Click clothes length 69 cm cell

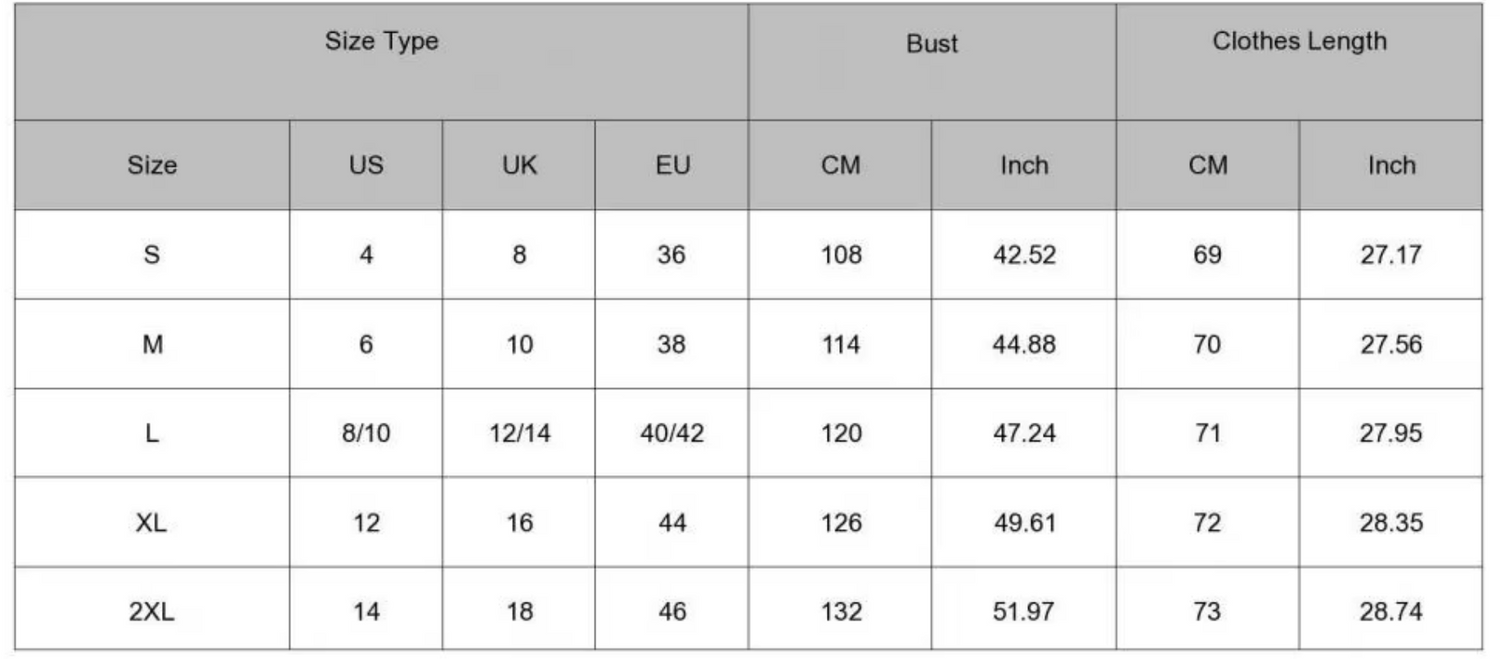click(1207, 255)
